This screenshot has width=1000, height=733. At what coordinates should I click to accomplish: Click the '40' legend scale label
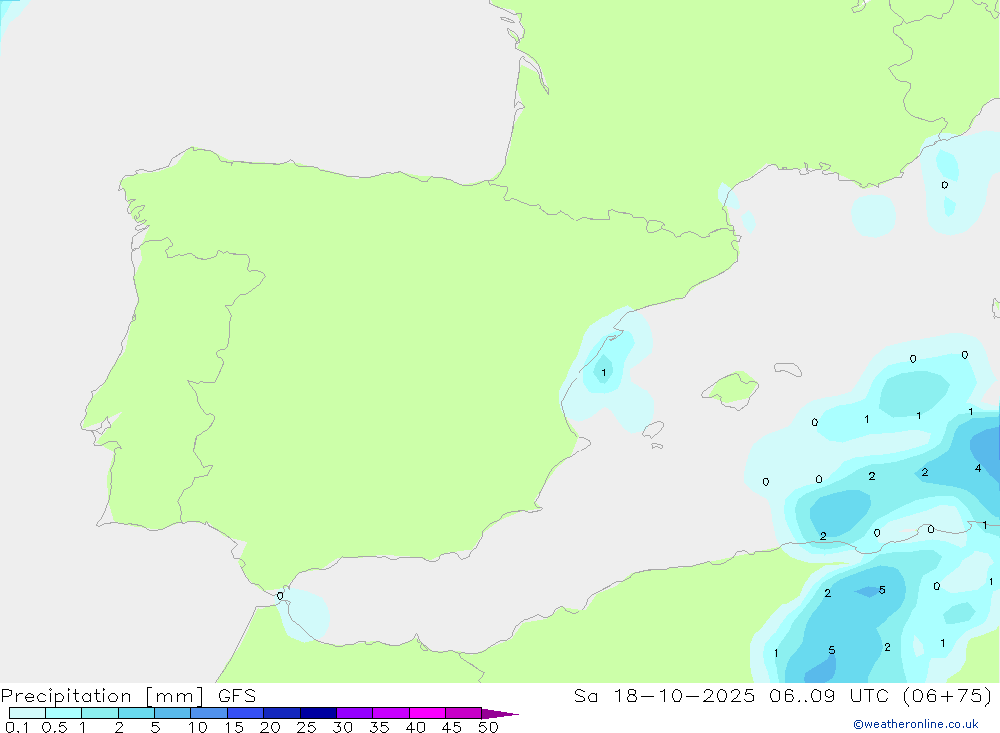pos(415,727)
